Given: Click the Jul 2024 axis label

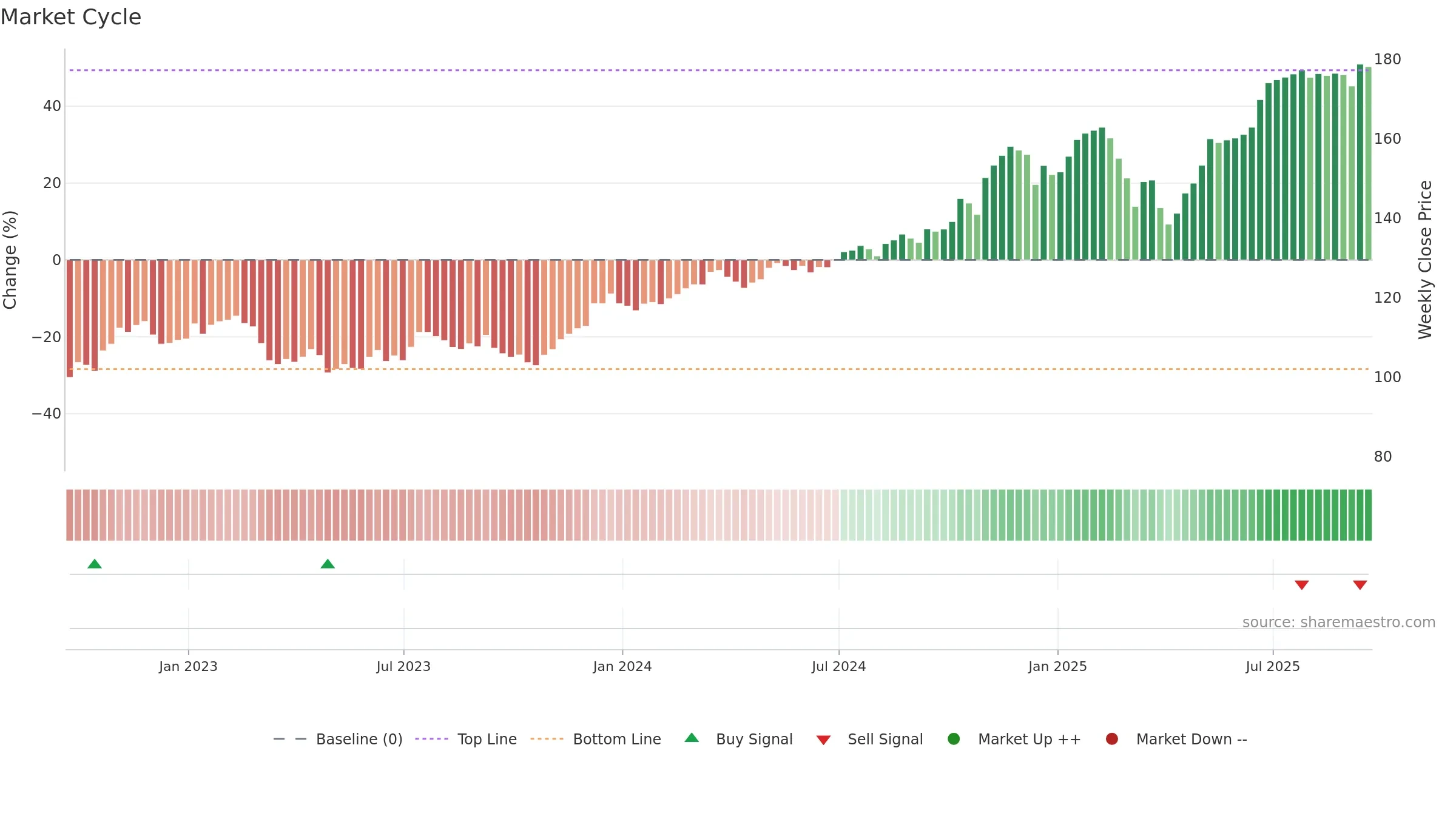Looking at the screenshot, I should (x=839, y=667).
